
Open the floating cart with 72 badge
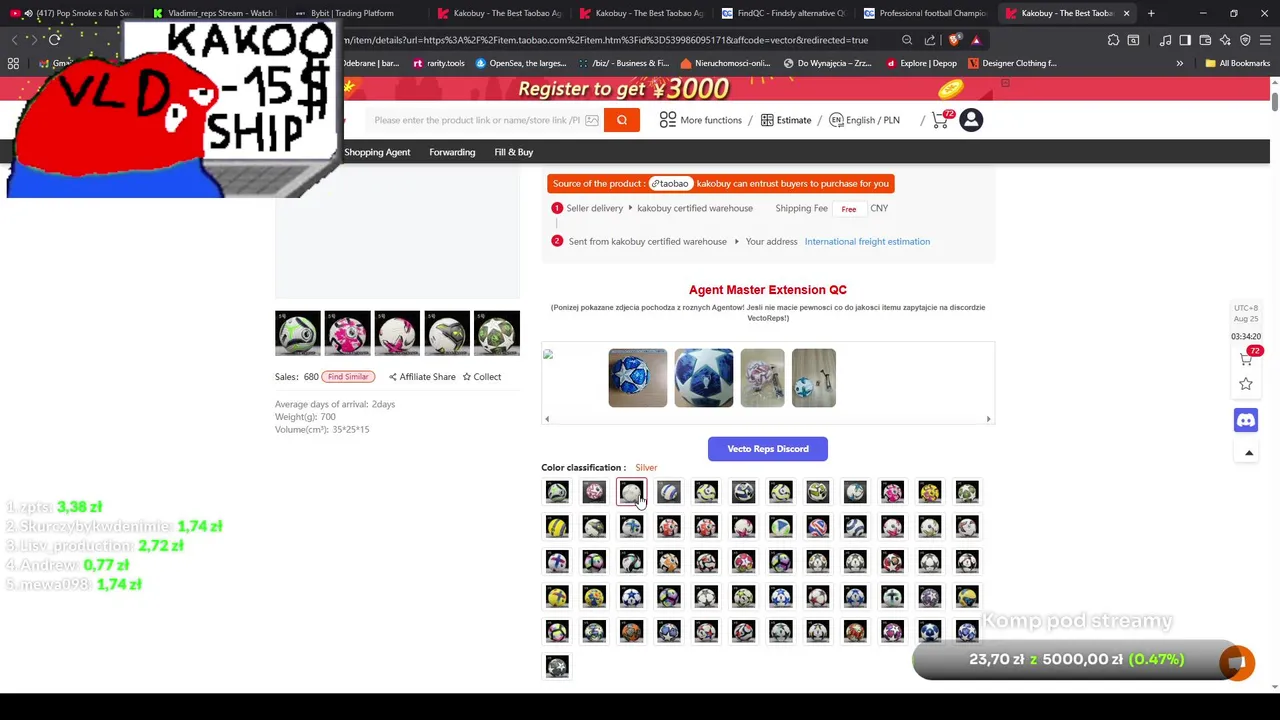click(1247, 357)
